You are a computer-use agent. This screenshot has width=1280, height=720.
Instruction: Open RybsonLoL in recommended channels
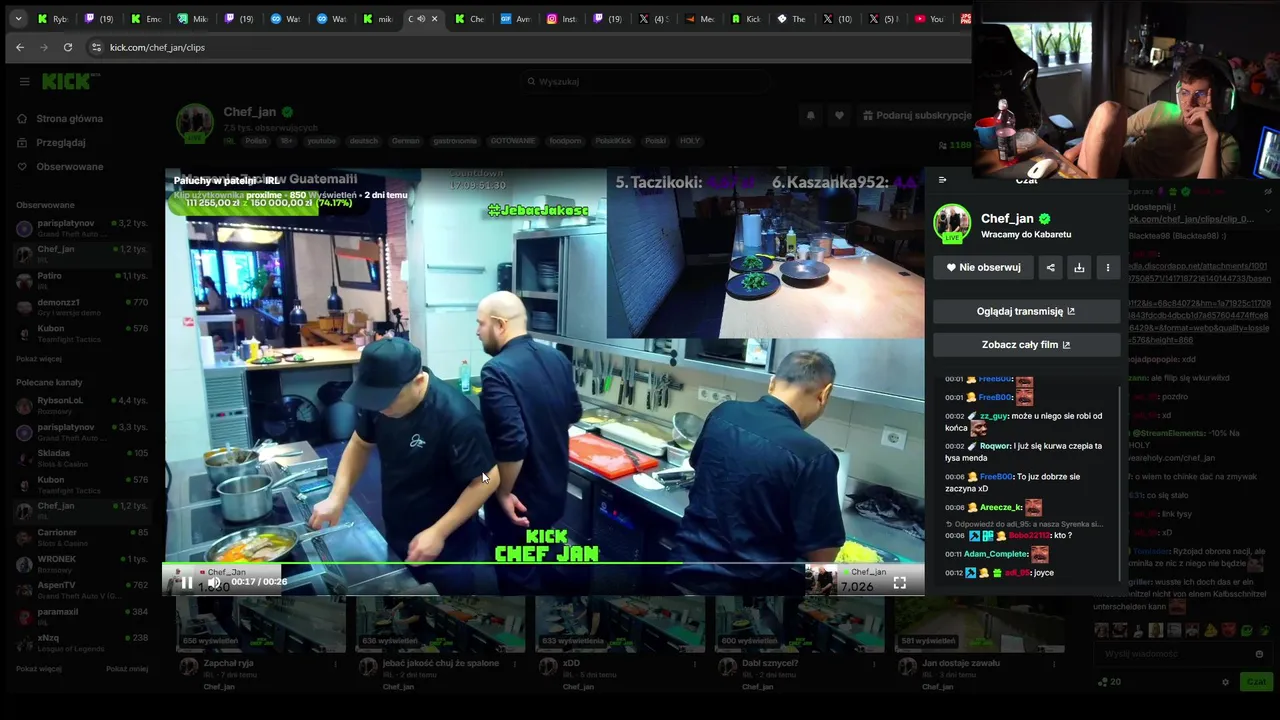point(81,405)
